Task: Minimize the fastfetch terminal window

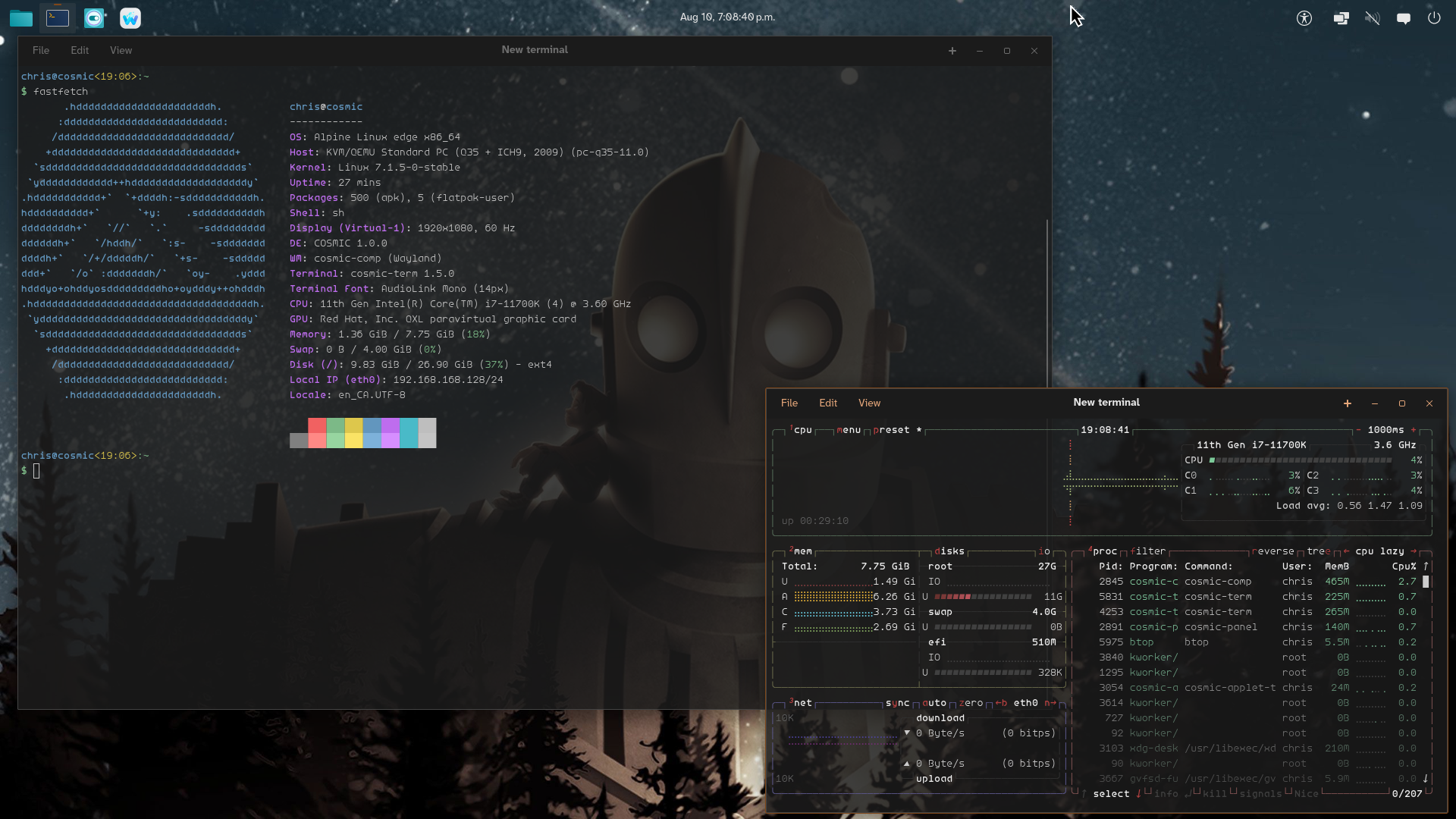Action: pyautogui.click(x=980, y=51)
